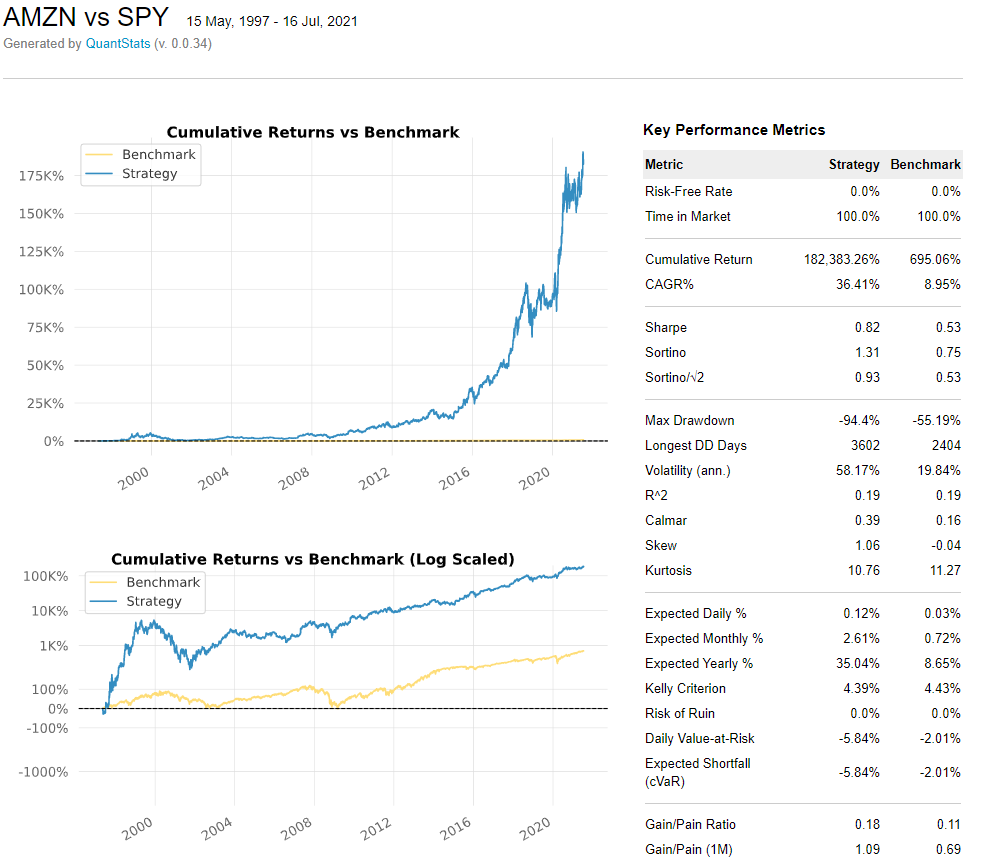
Task: Click the Sortino strategy value 1.31
Action: 867,353
